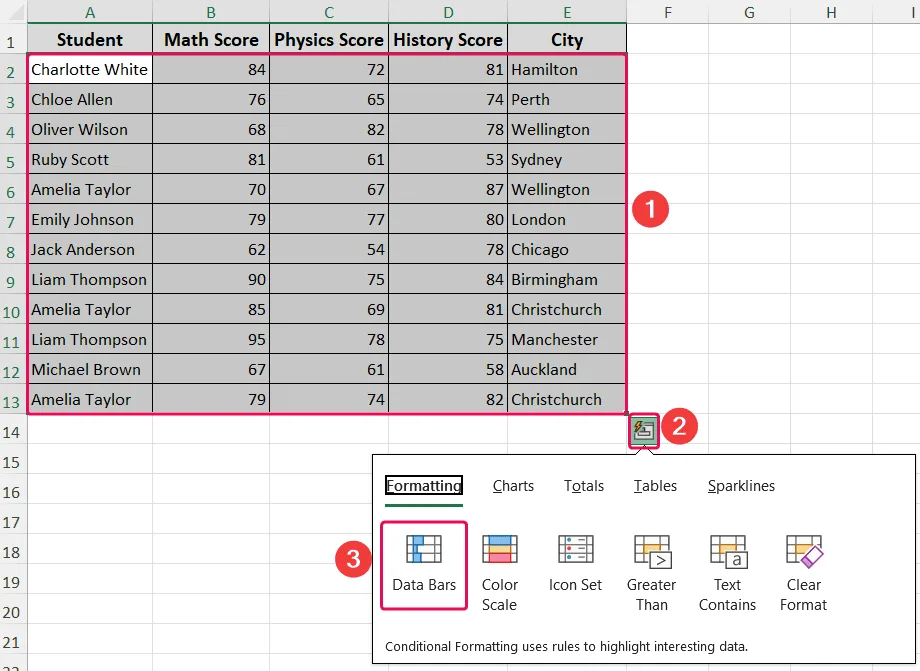Select row 14 header
Image resolution: width=920 pixels, height=671 pixels.
[x=13, y=431]
